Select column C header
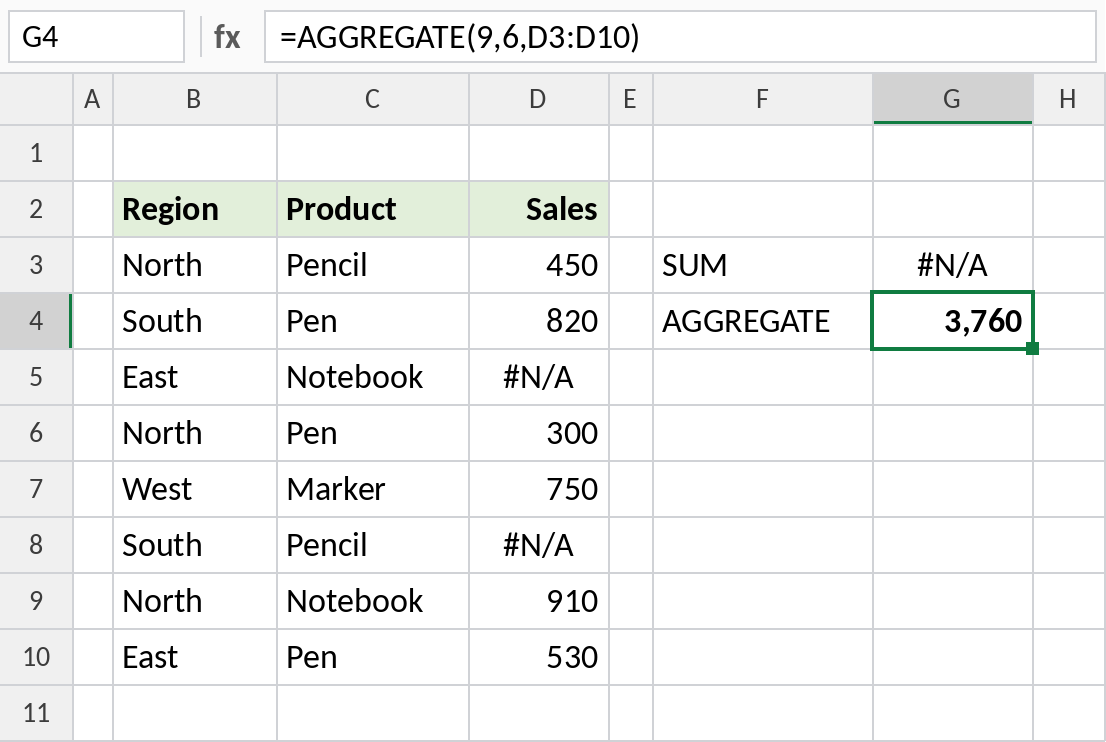 point(372,99)
